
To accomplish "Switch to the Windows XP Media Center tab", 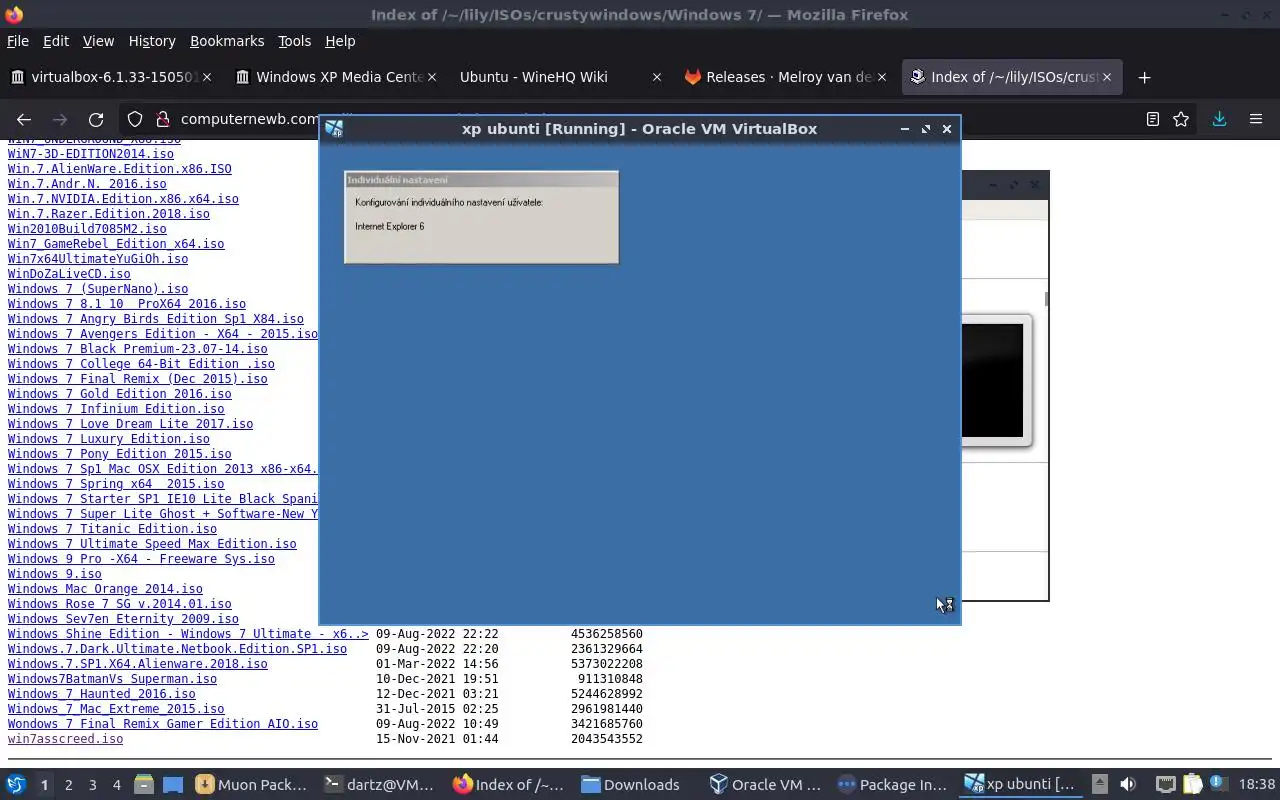I will [x=336, y=77].
